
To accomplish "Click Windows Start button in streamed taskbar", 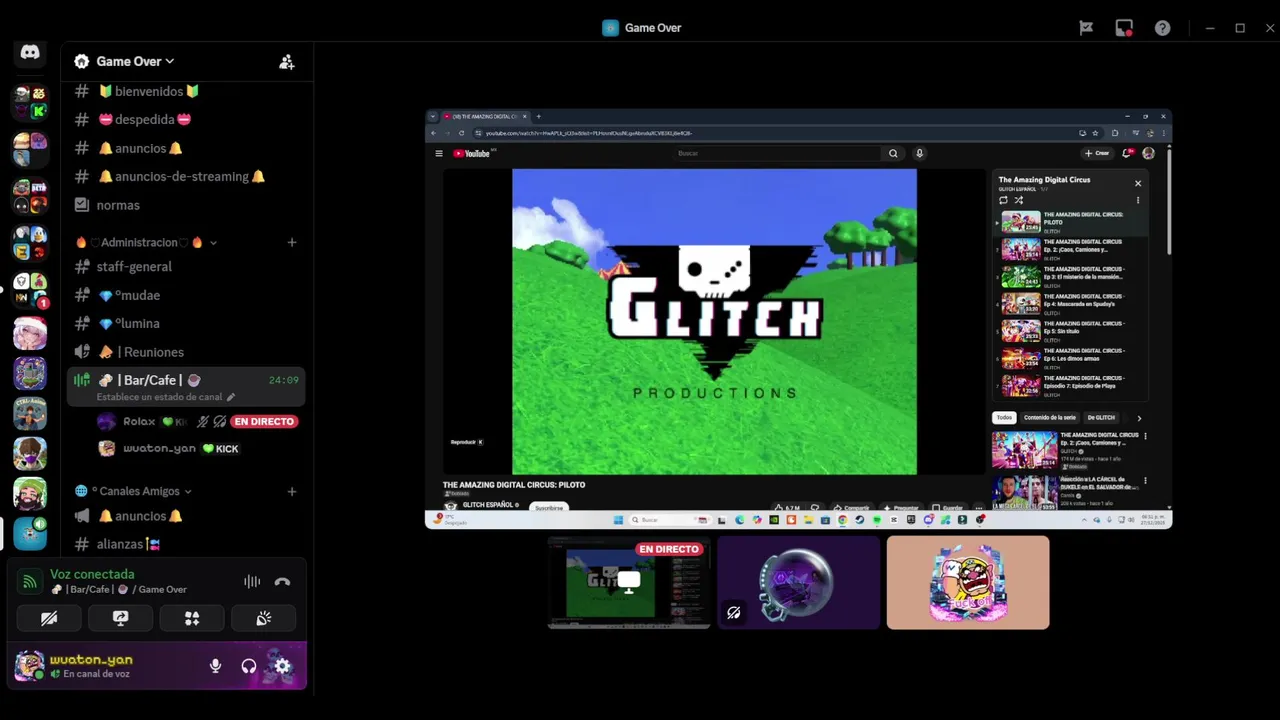I will pos(618,520).
